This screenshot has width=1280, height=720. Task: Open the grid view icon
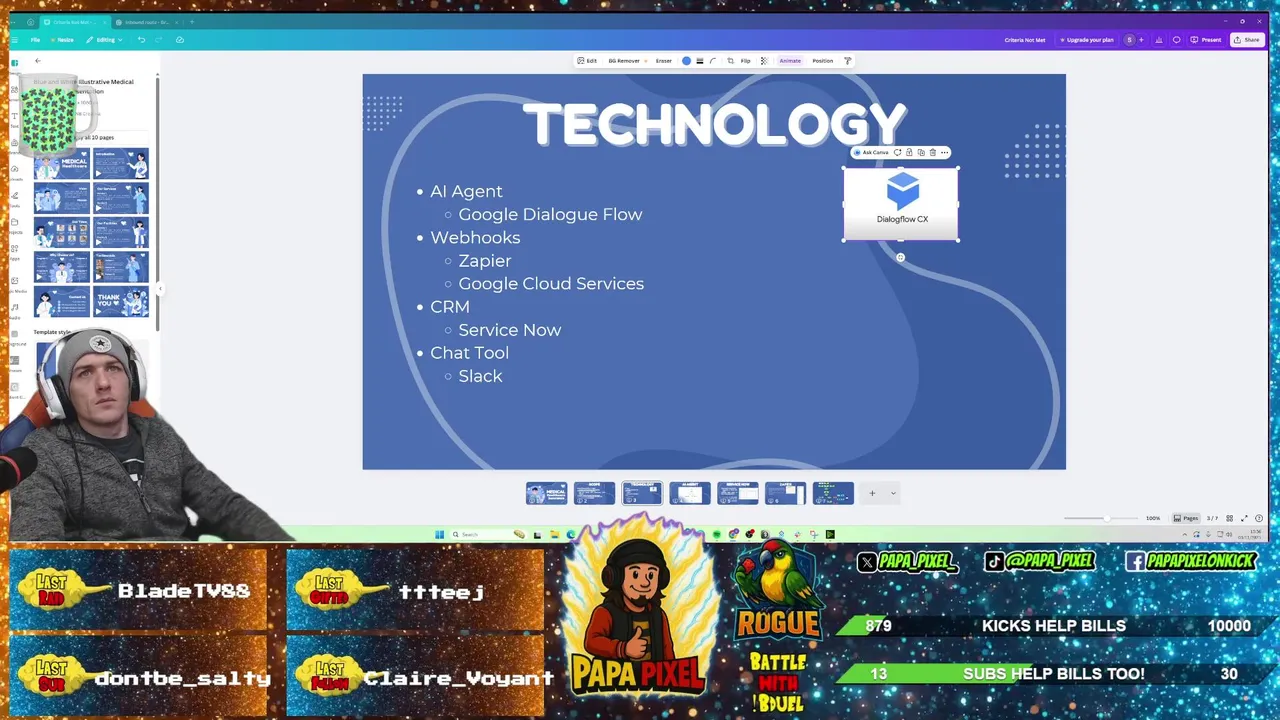(1232, 518)
